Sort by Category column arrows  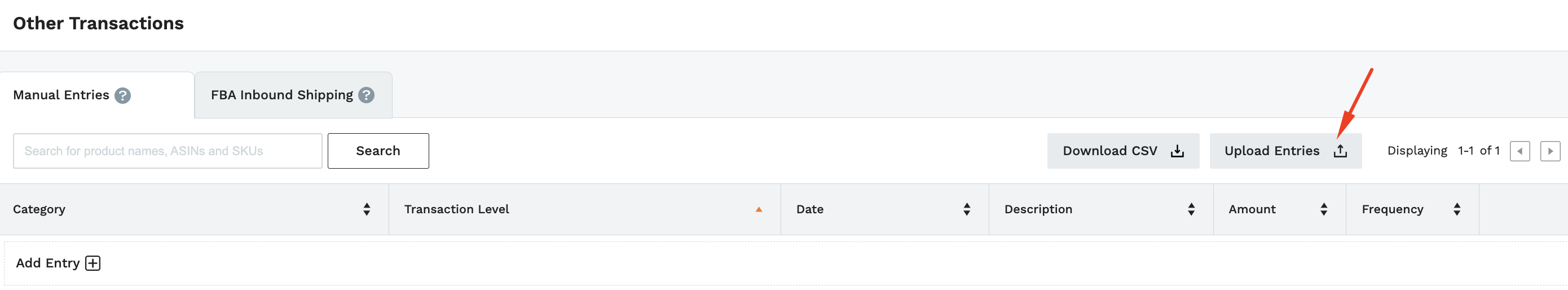367,209
